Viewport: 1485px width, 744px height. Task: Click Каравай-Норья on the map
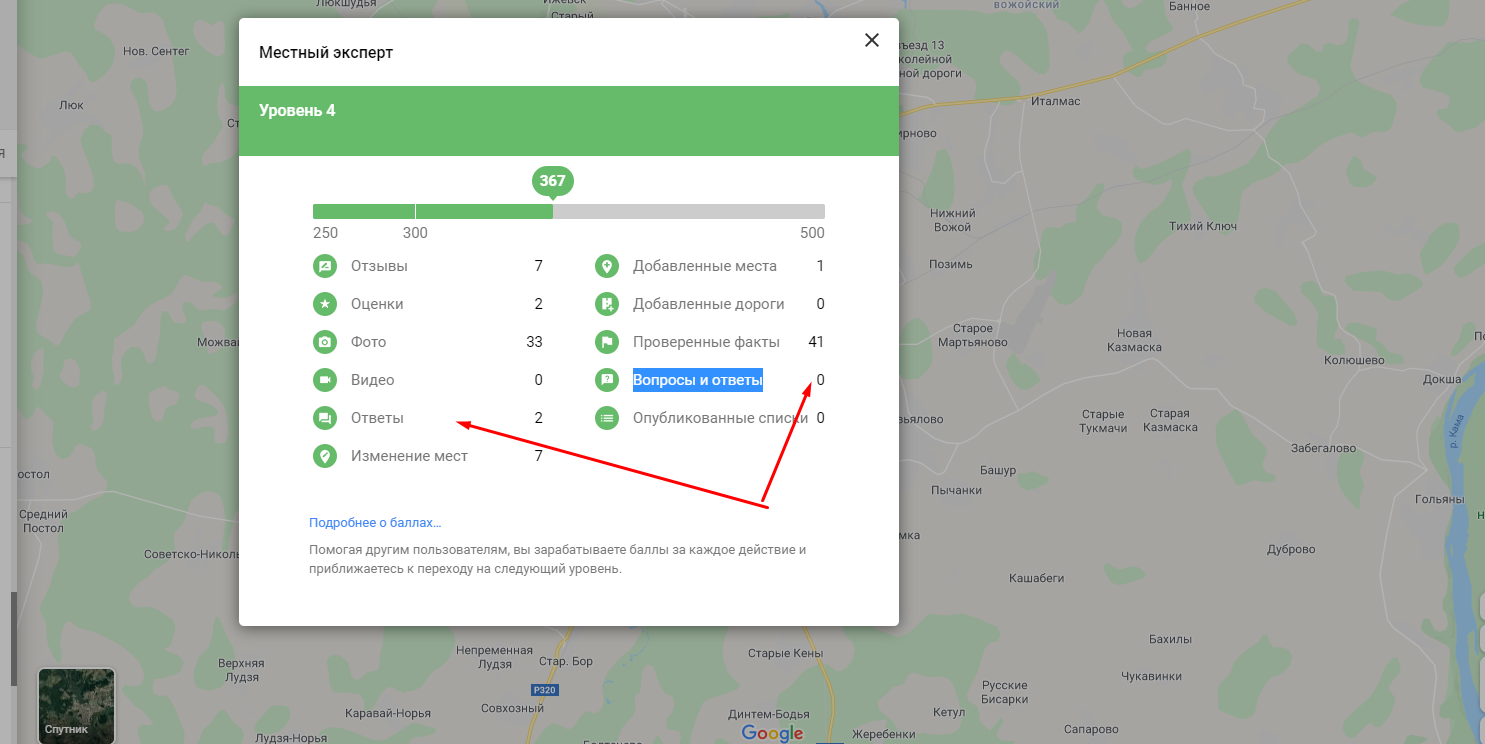[x=387, y=713]
